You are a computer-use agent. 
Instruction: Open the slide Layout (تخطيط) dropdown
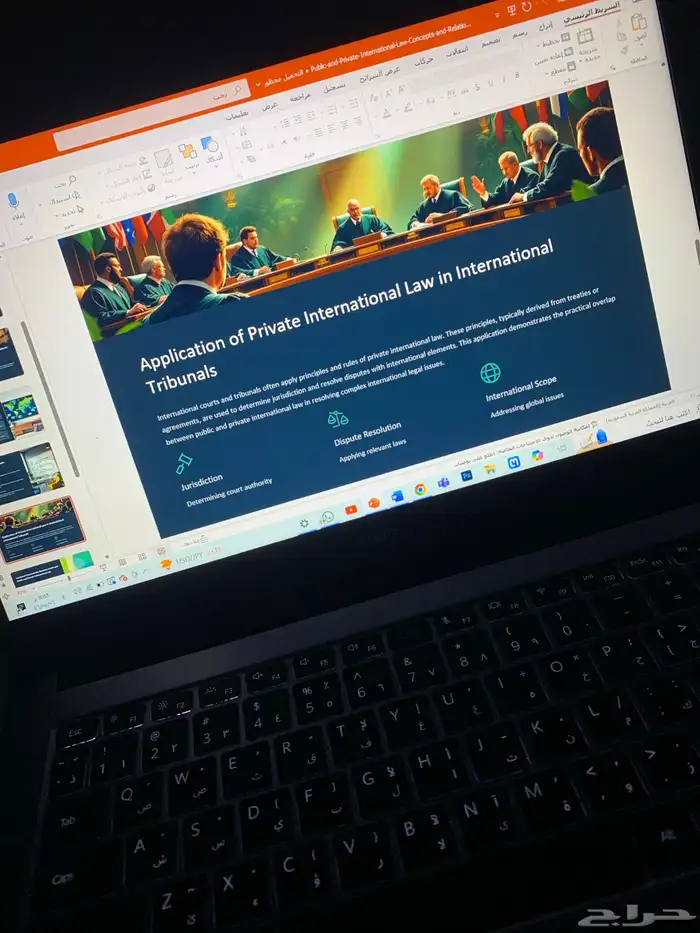pyautogui.click(x=552, y=41)
